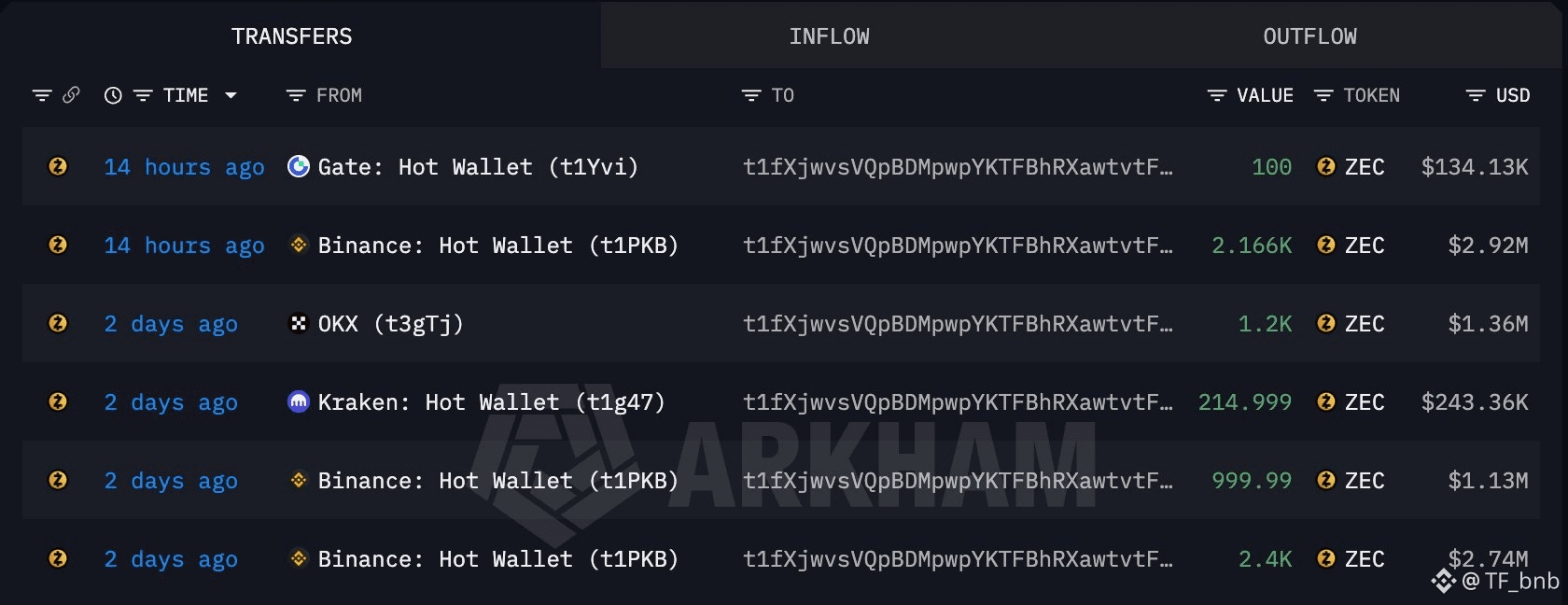The height and width of the screenshot is (605, 1568).
Task: Click the VALUE column filter icon
Action: pyautogui.click(x=1217, y=95)
